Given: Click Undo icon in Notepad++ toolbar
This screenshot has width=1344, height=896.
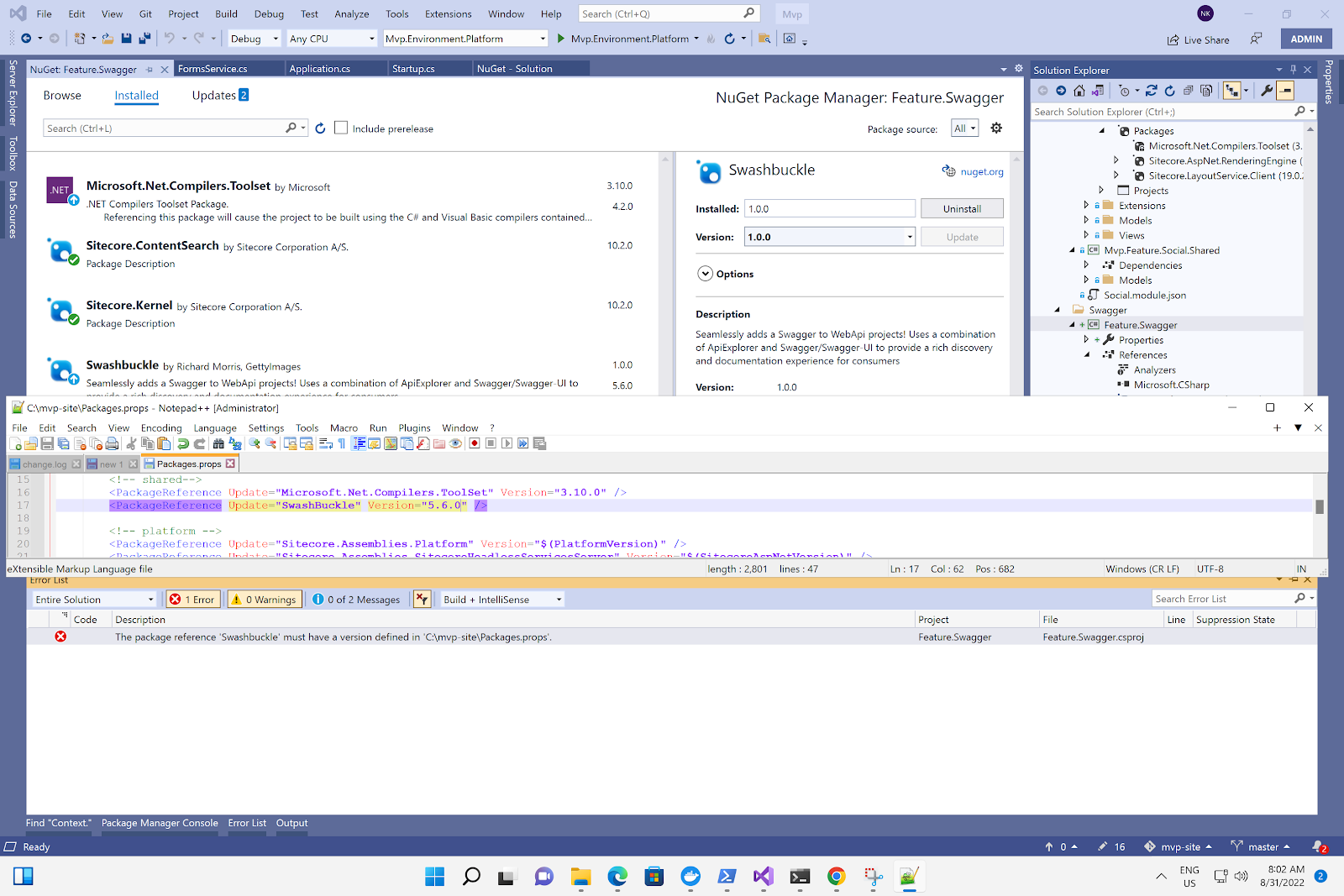Looking at the screenshot, I should pyautogui.click(x=182, y=443).
